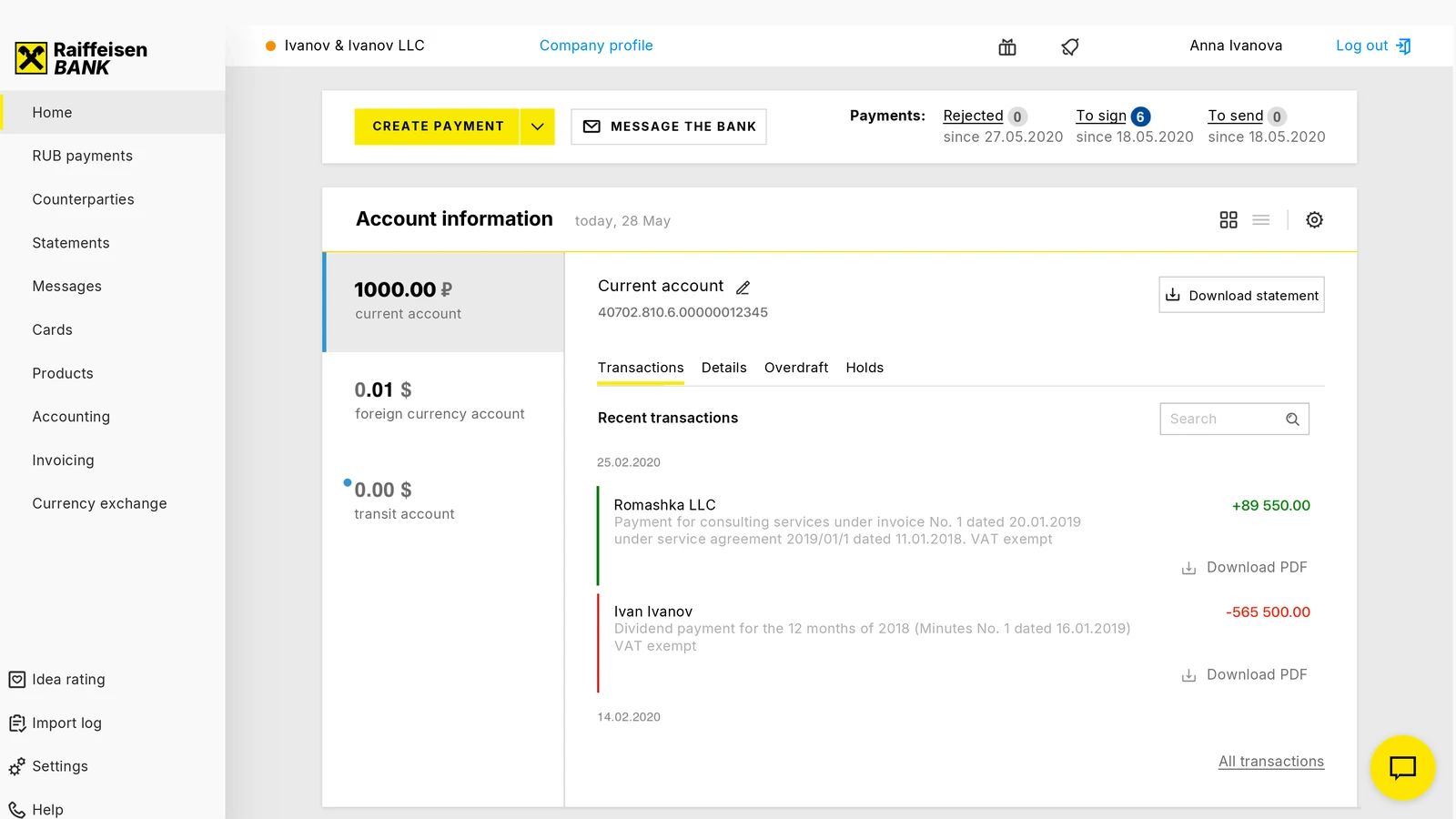Click the Help phone icon
The height and width of the screenshot is (819, 1456).
click(17, 810)
